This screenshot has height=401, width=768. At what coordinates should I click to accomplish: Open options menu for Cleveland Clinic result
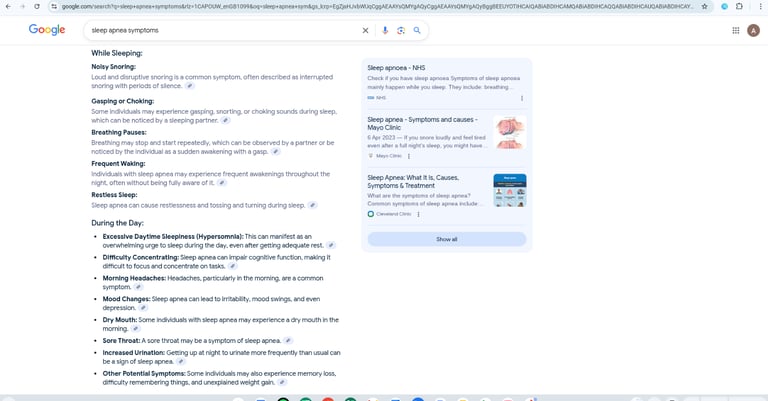pos(418,214)
